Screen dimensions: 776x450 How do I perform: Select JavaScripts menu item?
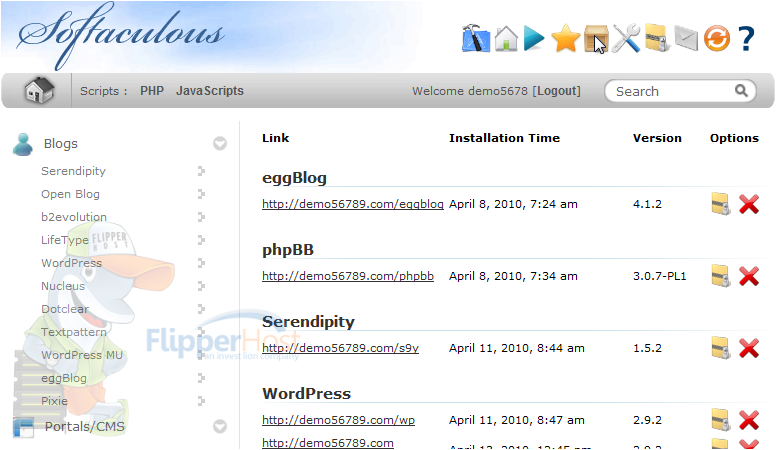point(210,91)
